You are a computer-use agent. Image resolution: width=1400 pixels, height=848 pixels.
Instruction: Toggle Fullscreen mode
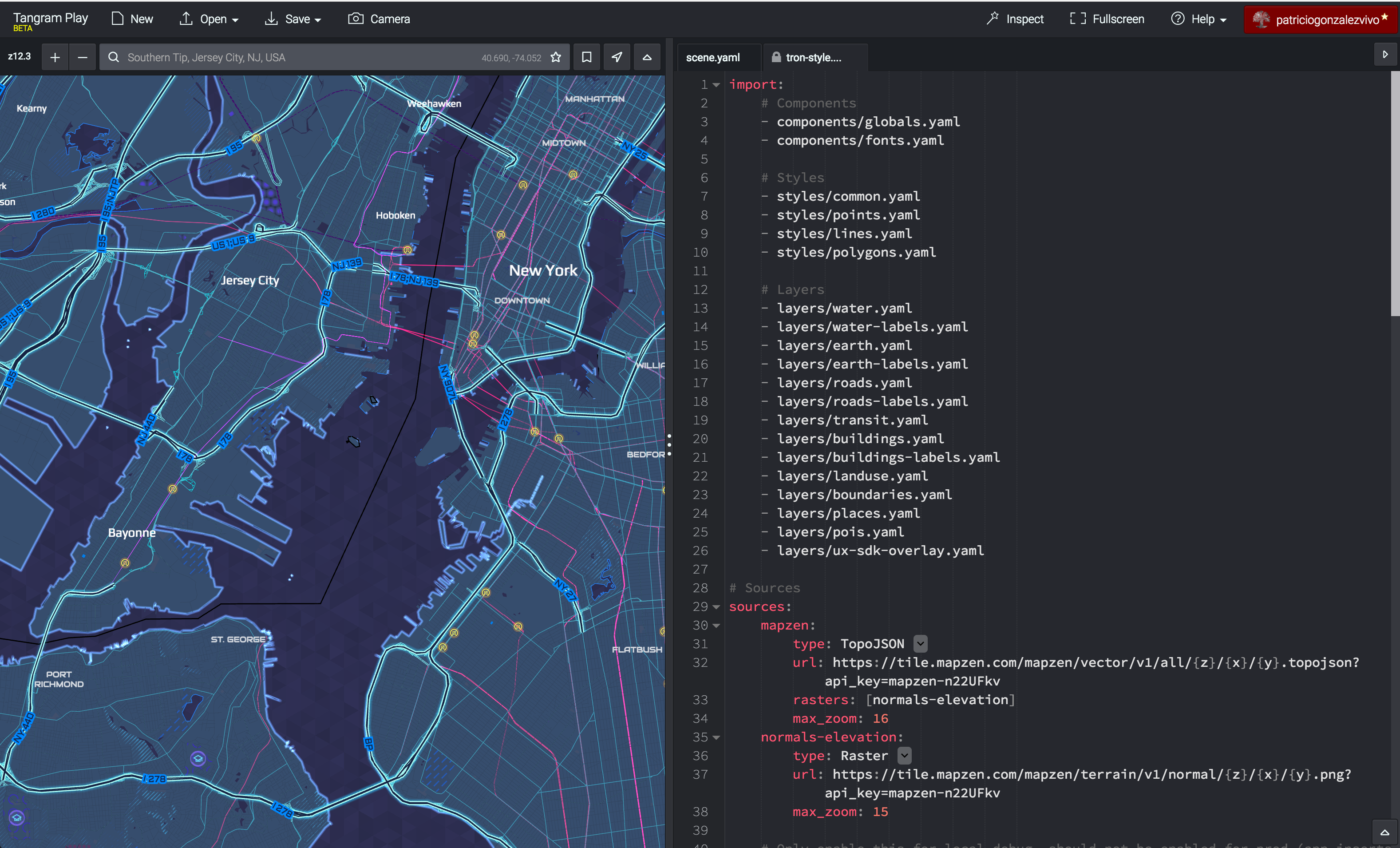click(1107, 19)
